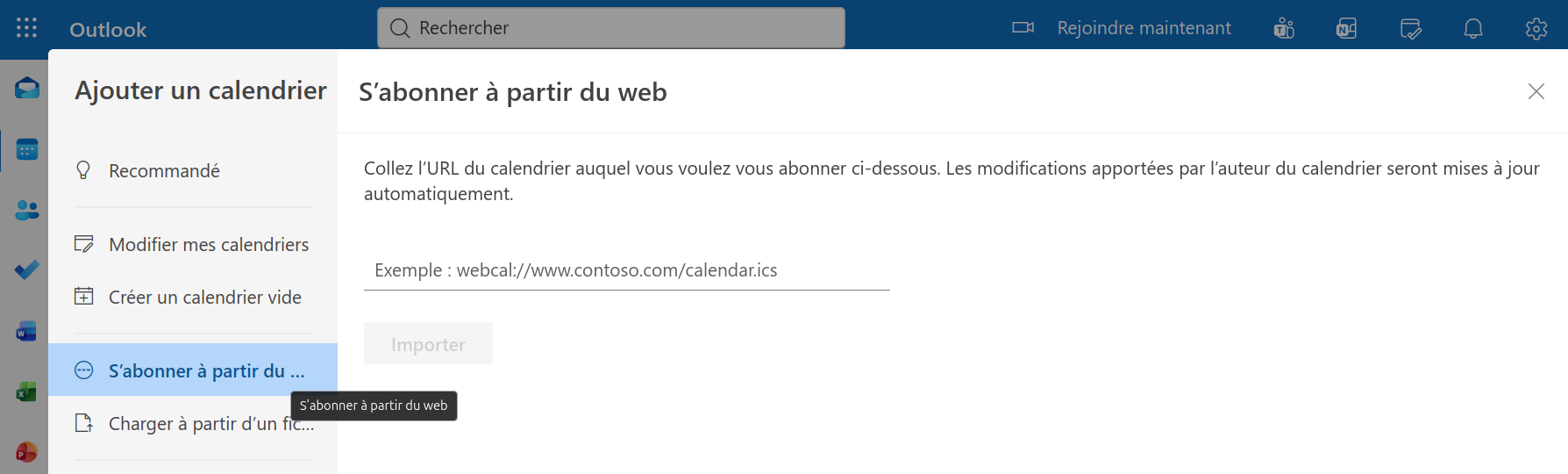This screenshot has width=1568, height=474.
Task: Click the calendar URL input field
Action: click(x=626, y=270)
